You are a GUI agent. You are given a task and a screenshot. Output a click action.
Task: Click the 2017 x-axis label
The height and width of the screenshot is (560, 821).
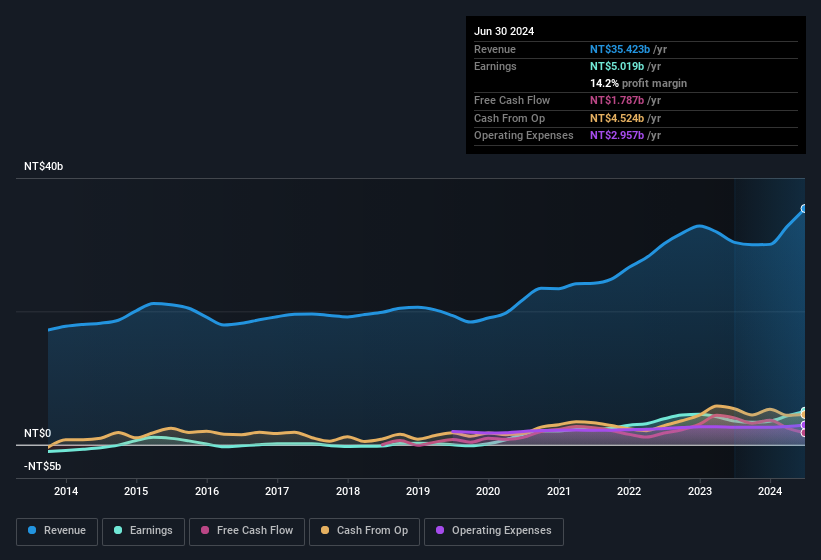coord(277,491)
